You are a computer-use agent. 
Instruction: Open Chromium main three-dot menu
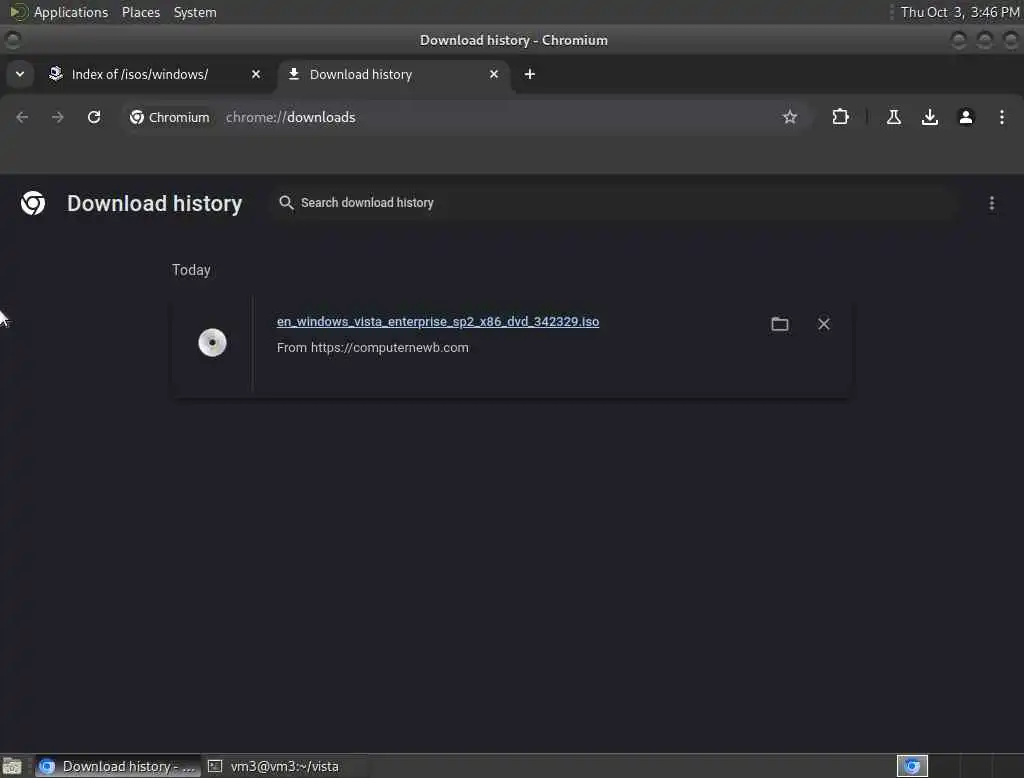pos(1002,118)
